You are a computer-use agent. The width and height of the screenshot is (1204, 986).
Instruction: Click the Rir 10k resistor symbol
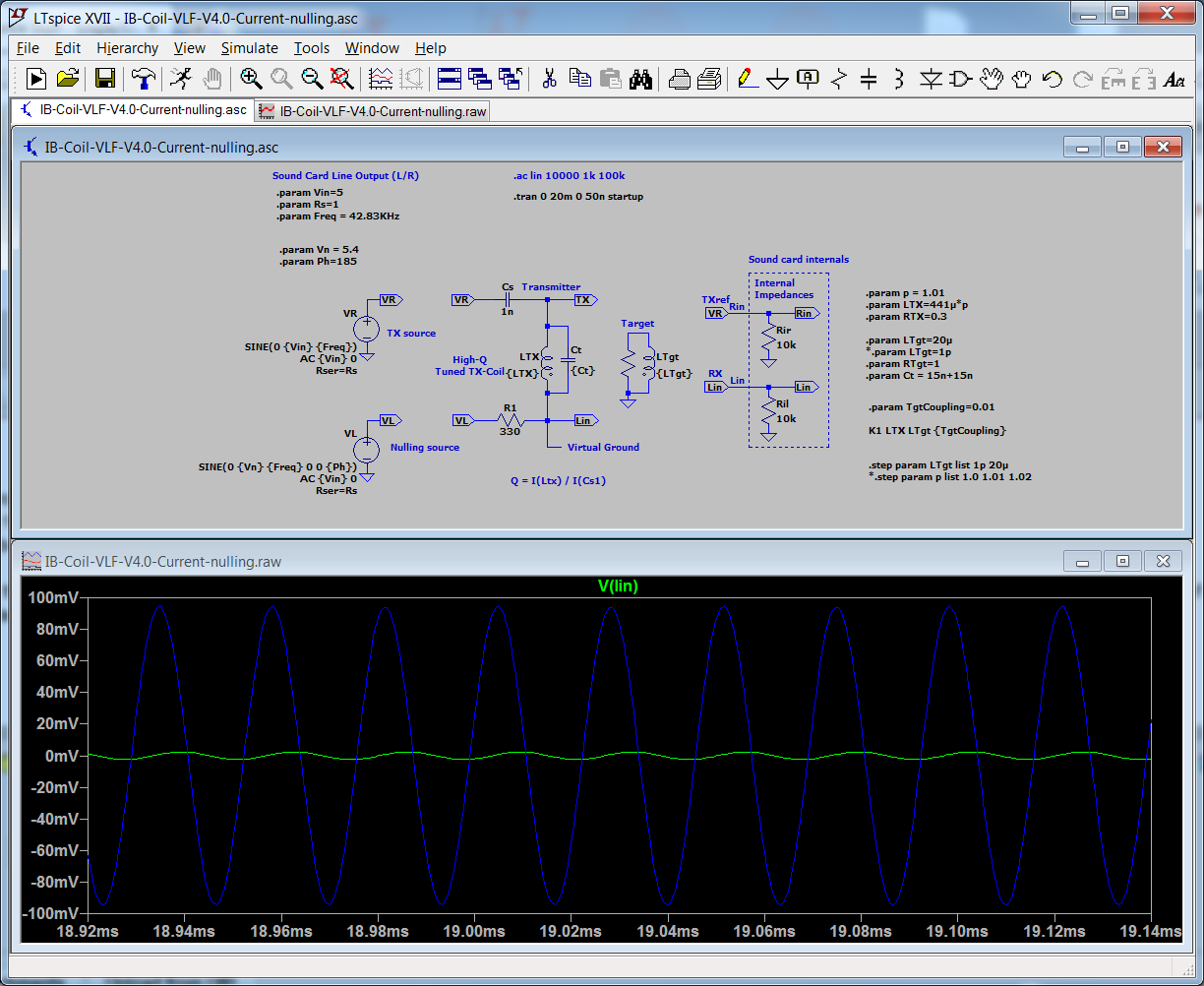pos(770,338)
